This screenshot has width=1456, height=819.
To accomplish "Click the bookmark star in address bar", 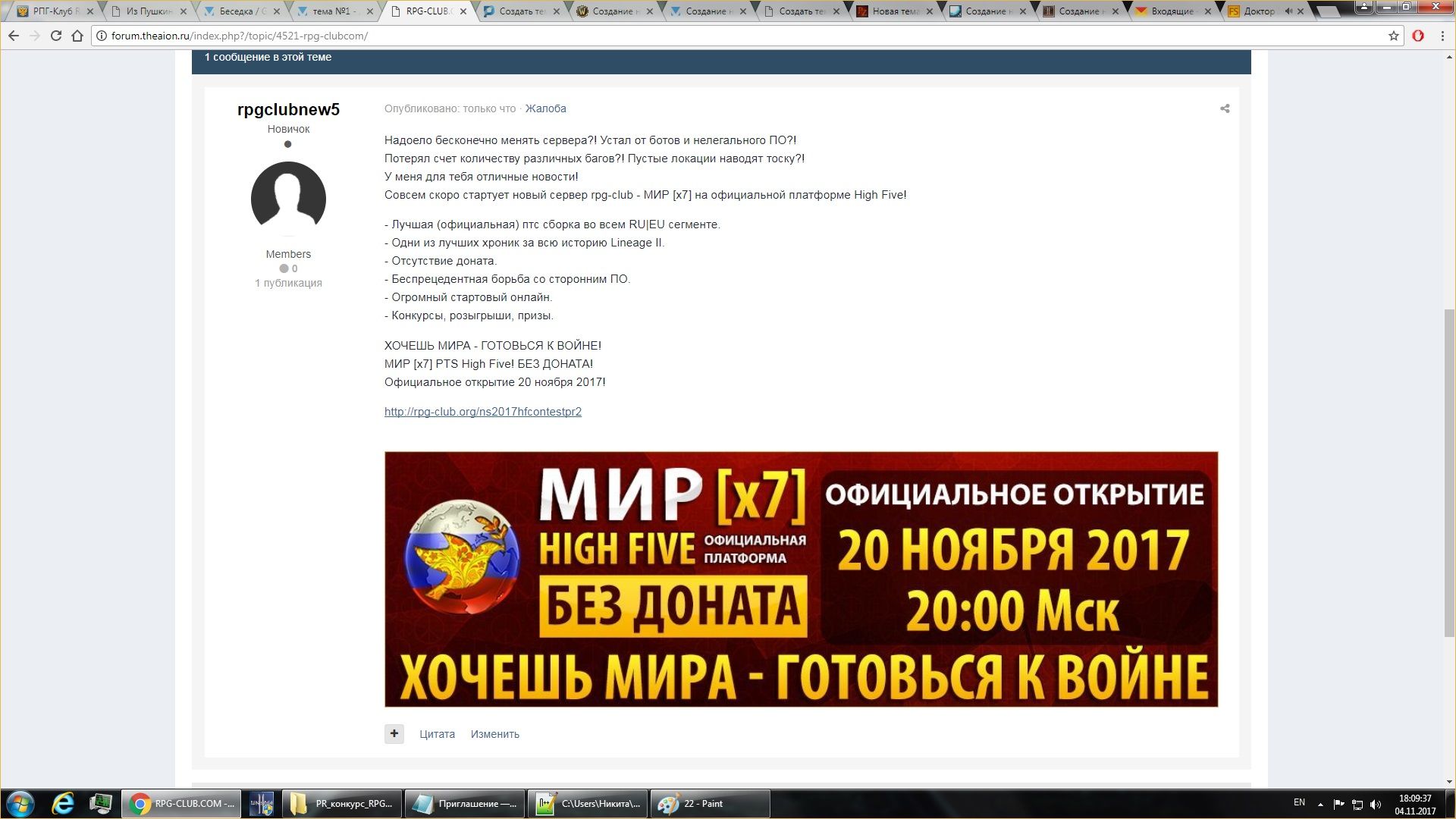I will [1393, 36].
